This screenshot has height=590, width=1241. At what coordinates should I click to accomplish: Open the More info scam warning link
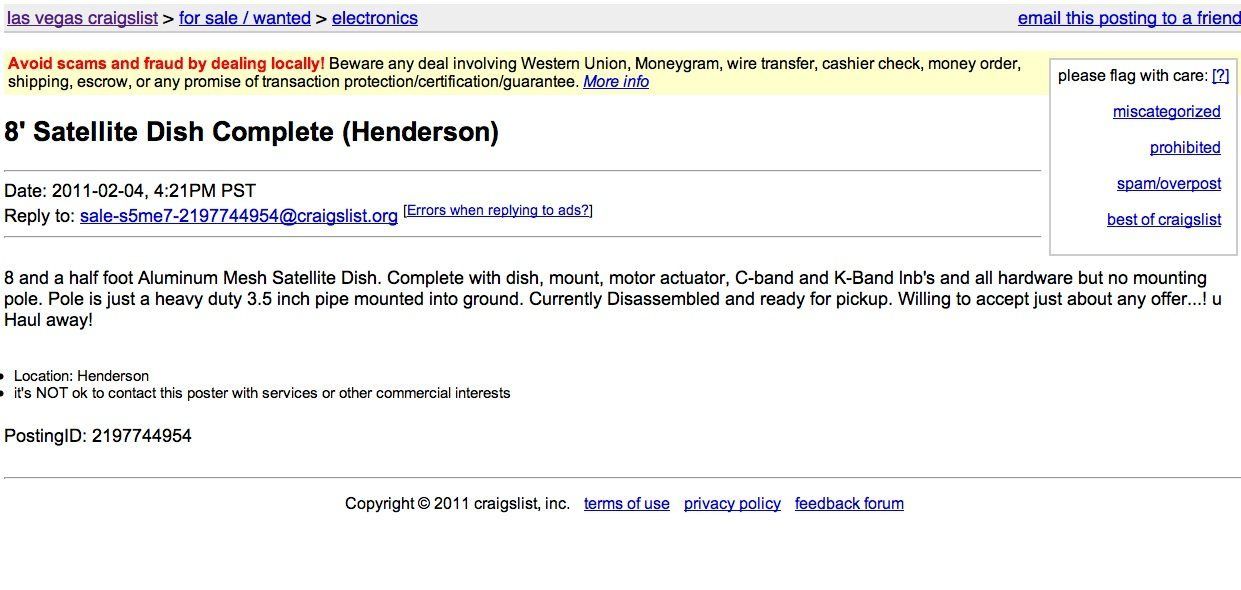[x=616, y=82]
